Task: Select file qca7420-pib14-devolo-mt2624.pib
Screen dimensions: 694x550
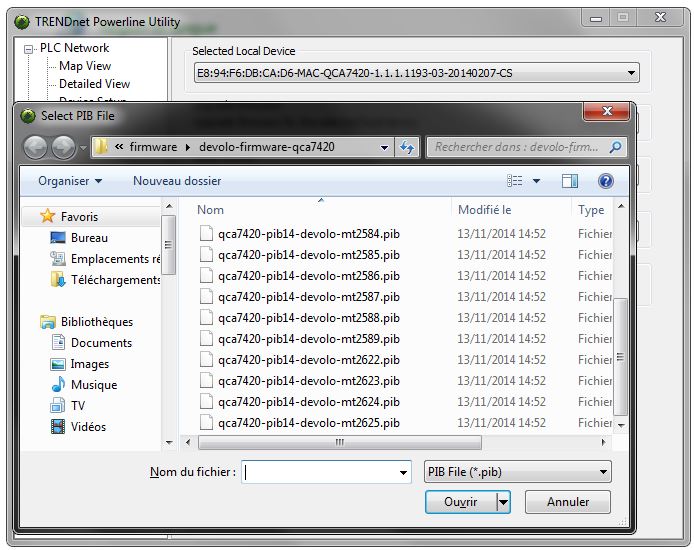Action: click(308, 402)
